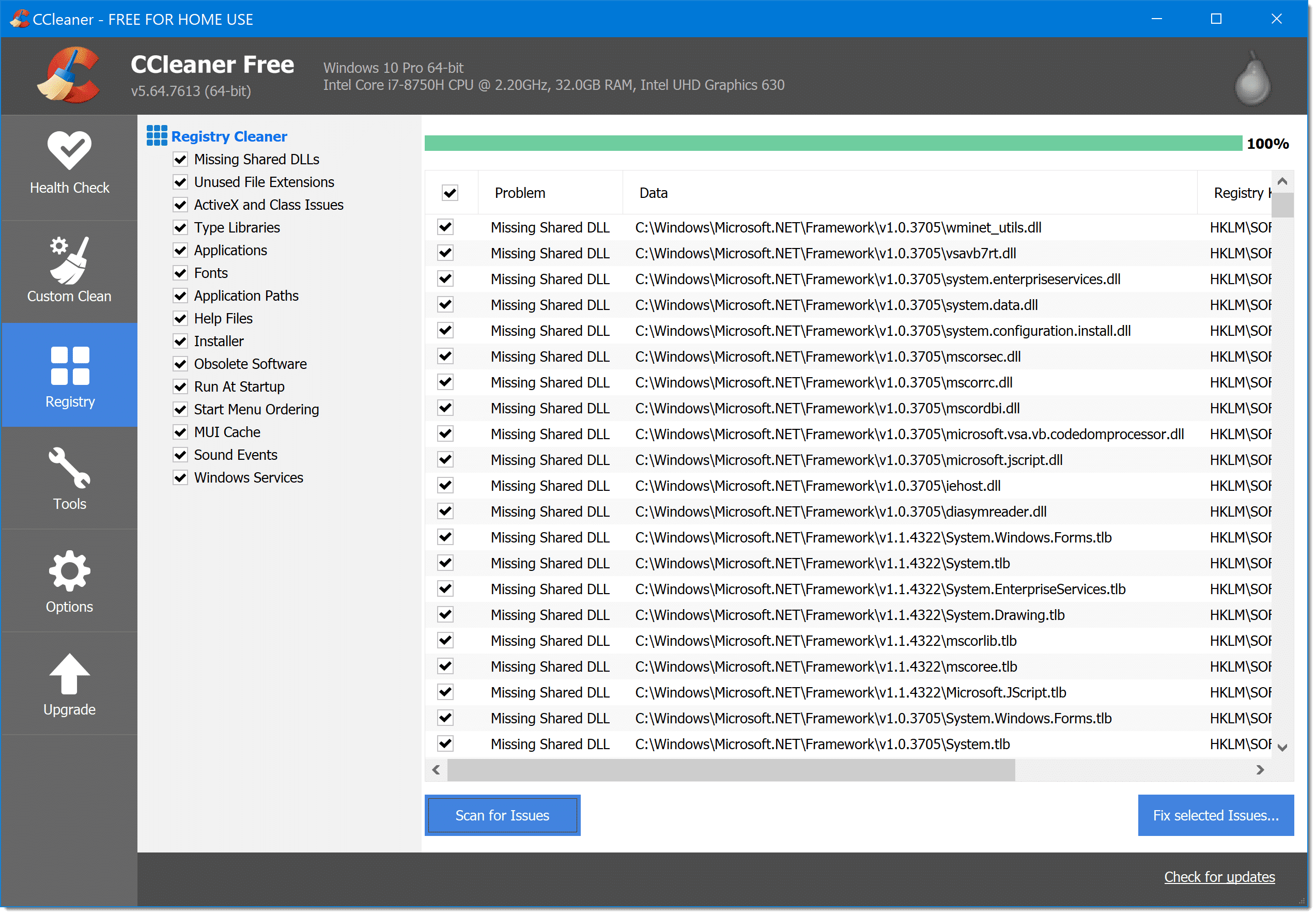Uncheck the wminet_utils.dll result row
The height and width of the screenshot is (915, 1316).
[x=445, y=228]
